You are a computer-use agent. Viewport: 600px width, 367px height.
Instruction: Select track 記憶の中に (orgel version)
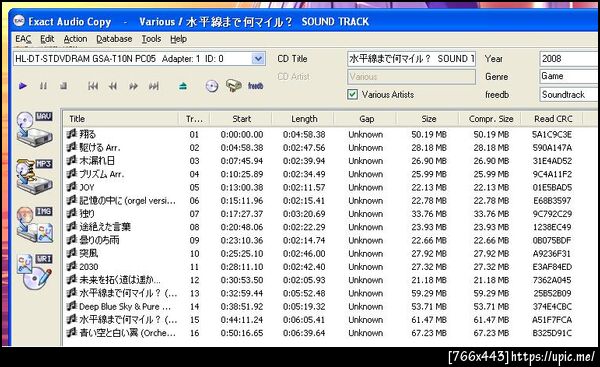(x=127, y=201)
